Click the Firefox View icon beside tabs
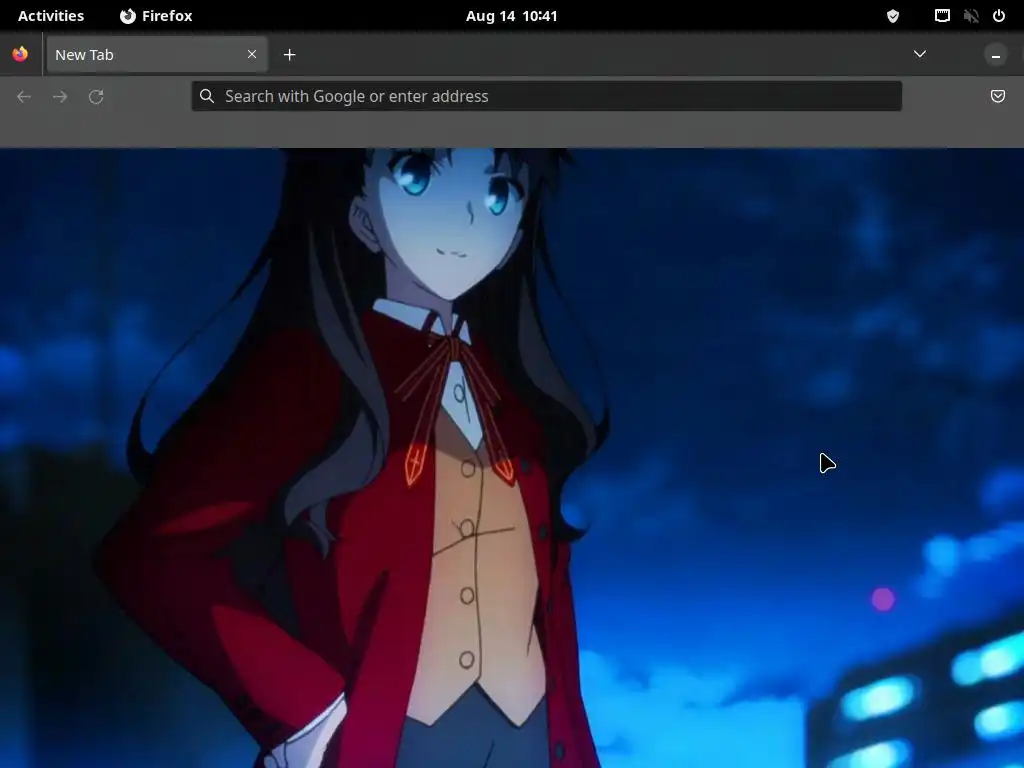The width and height of the screenshot is (1024, 768). [x=20, y=54]
